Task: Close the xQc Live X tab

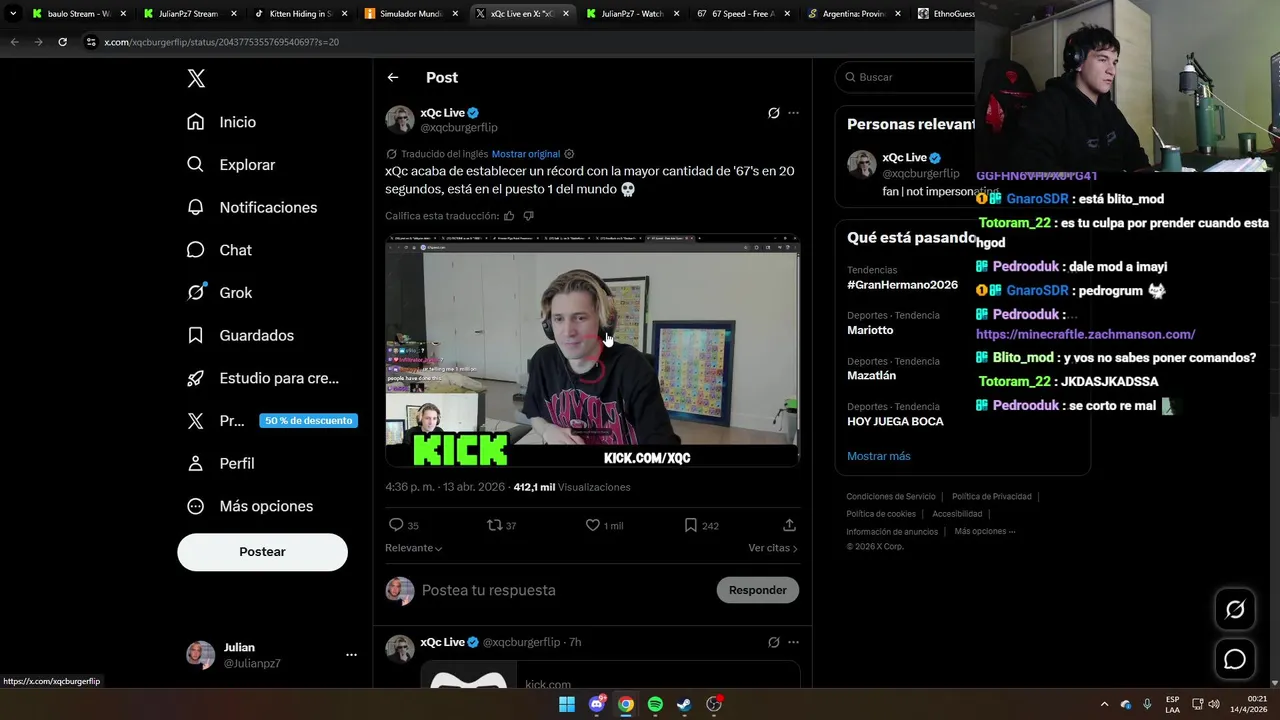Action: click(564, 14)
